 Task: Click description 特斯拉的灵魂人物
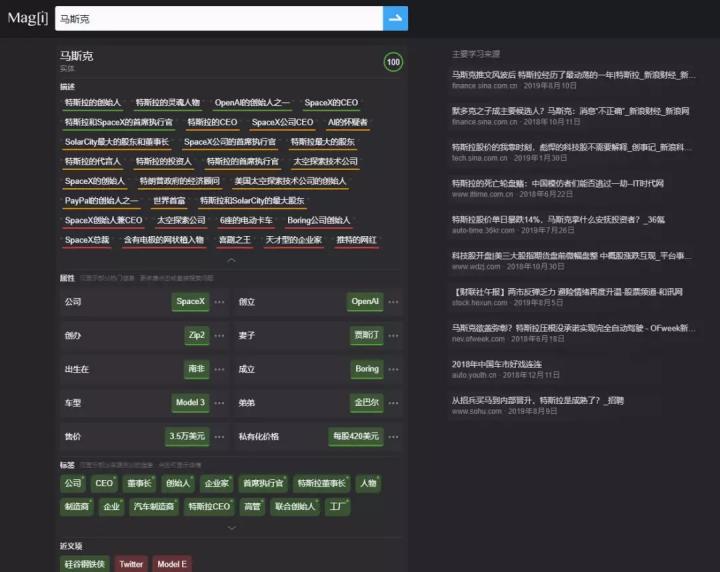[168, 102]
